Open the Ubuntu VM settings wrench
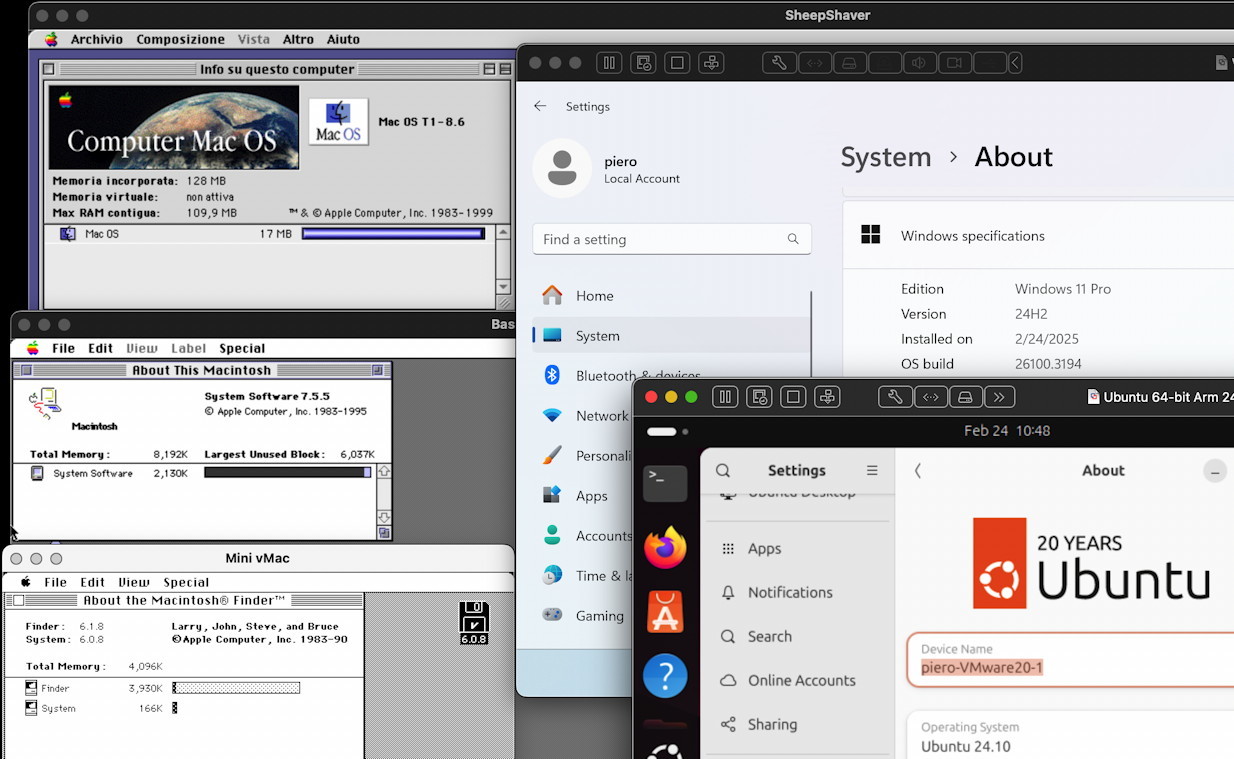This screenshot has height=759, width=1234. pos(896,397)
